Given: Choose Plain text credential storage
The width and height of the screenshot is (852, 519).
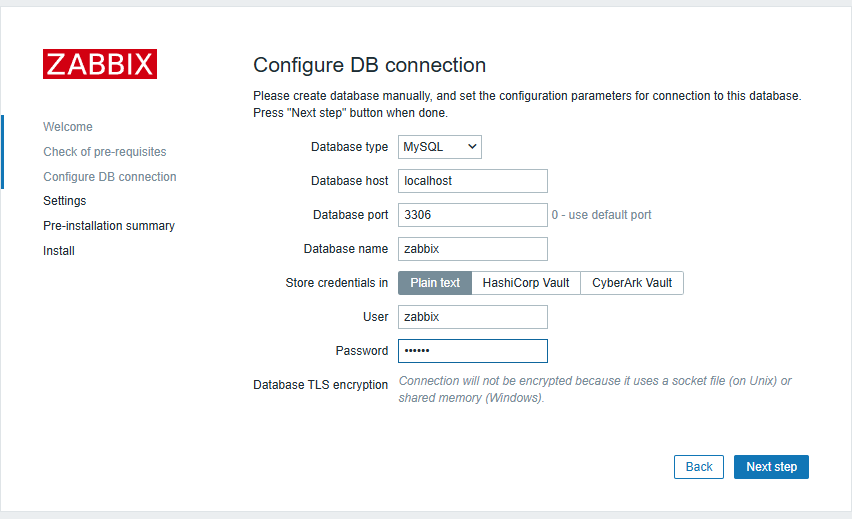Looking at the screenshot, I should (x=435, y=283).
